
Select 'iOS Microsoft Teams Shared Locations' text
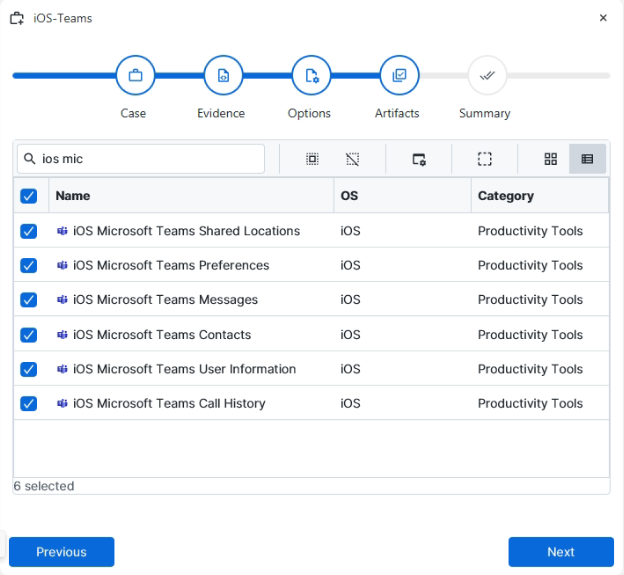click(x=187, y=231)
